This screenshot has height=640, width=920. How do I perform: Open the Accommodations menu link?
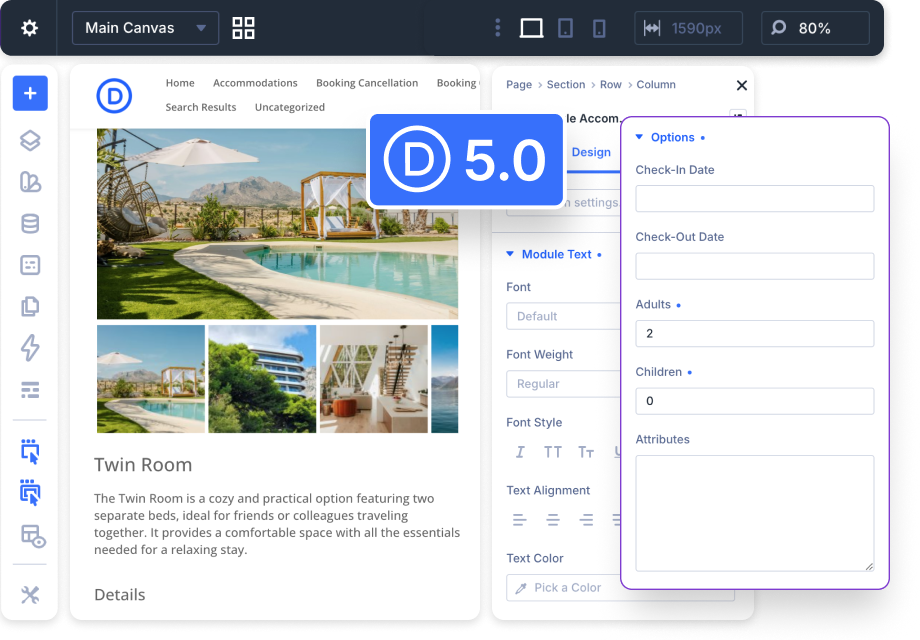pyautogui.click(x=255, y=83)
